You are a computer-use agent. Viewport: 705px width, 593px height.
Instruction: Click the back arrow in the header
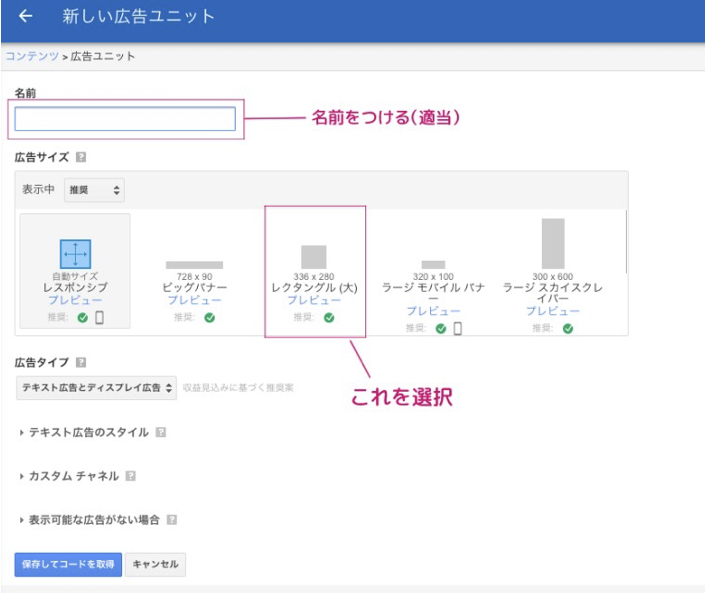coord(26,17)
